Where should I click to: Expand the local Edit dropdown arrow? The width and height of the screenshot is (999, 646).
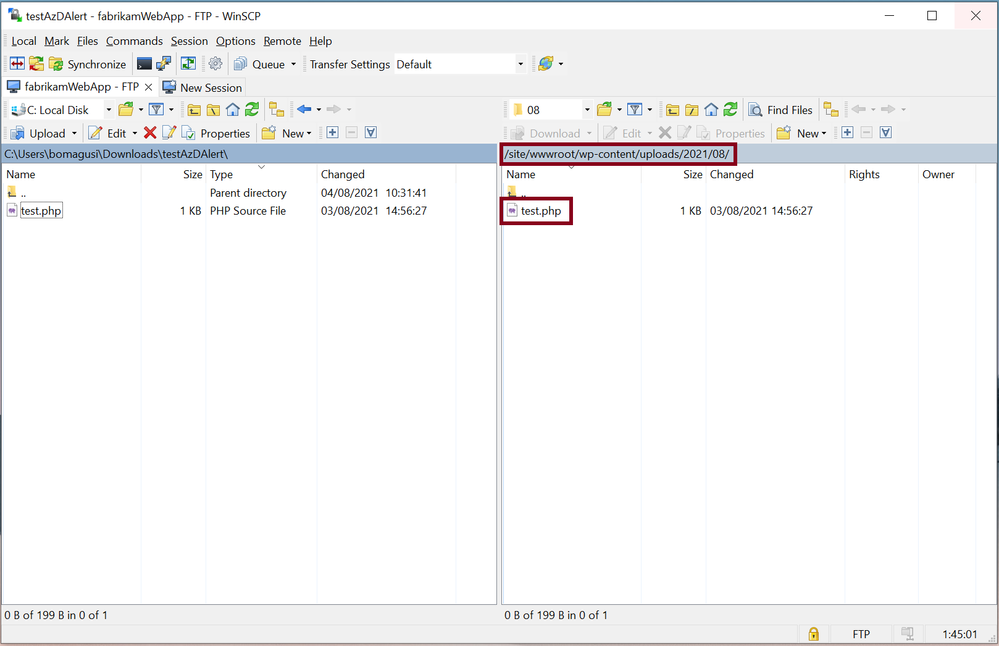[134, 133]
